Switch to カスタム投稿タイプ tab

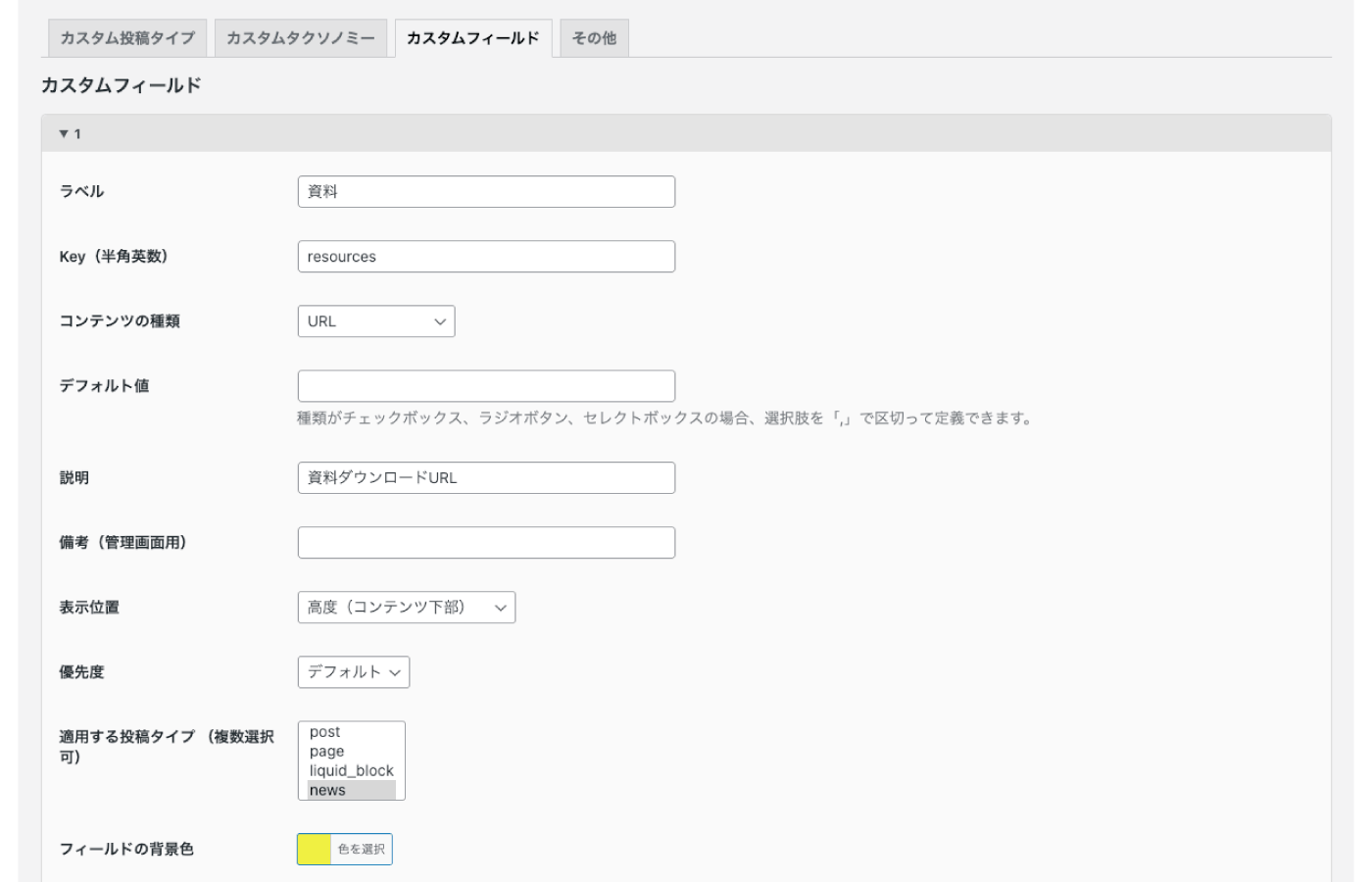(127, 38)
